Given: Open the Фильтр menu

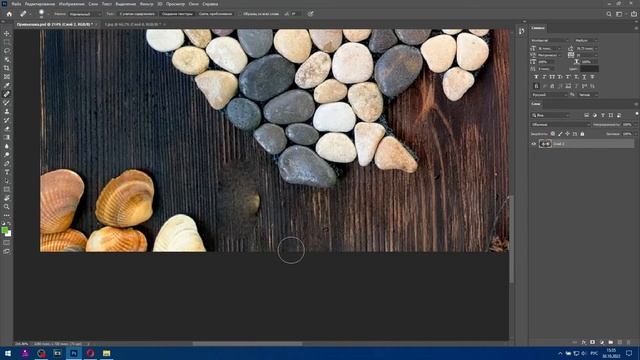Looking at the screenshot, I should (x=147, y=4).
